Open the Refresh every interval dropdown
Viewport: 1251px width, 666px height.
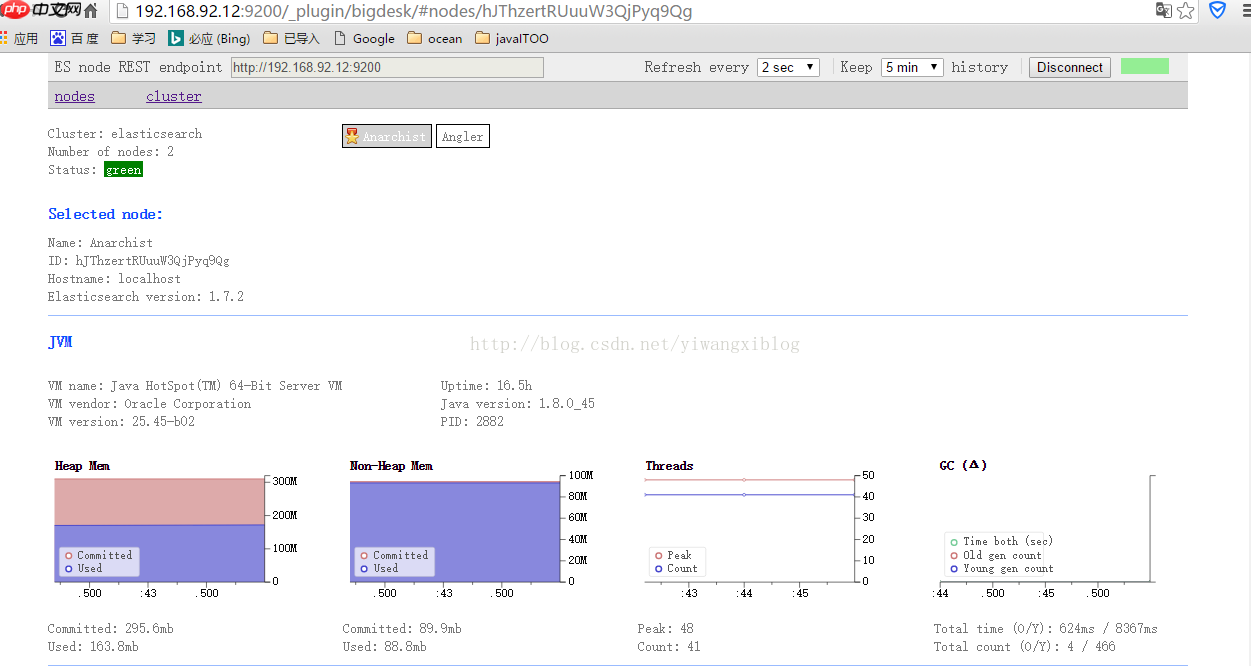[x=788, y=67]
